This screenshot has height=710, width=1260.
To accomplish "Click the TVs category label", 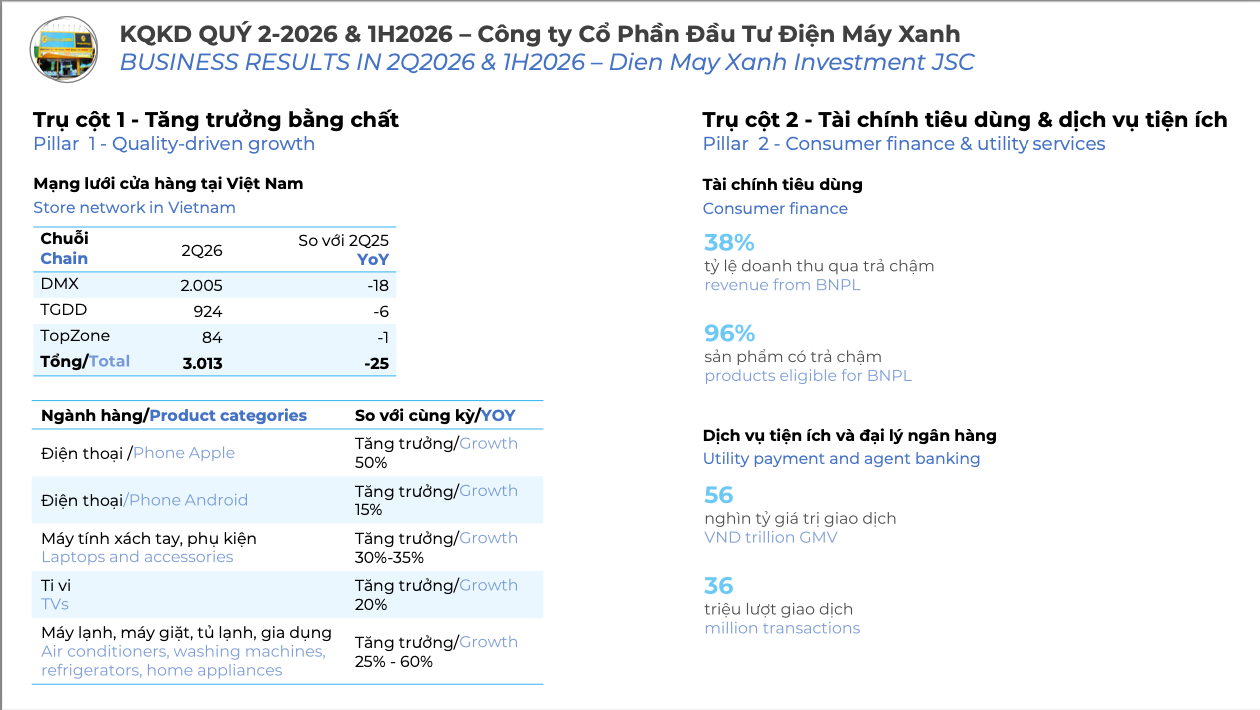I will pyautogui.click(x=55, y=604).
